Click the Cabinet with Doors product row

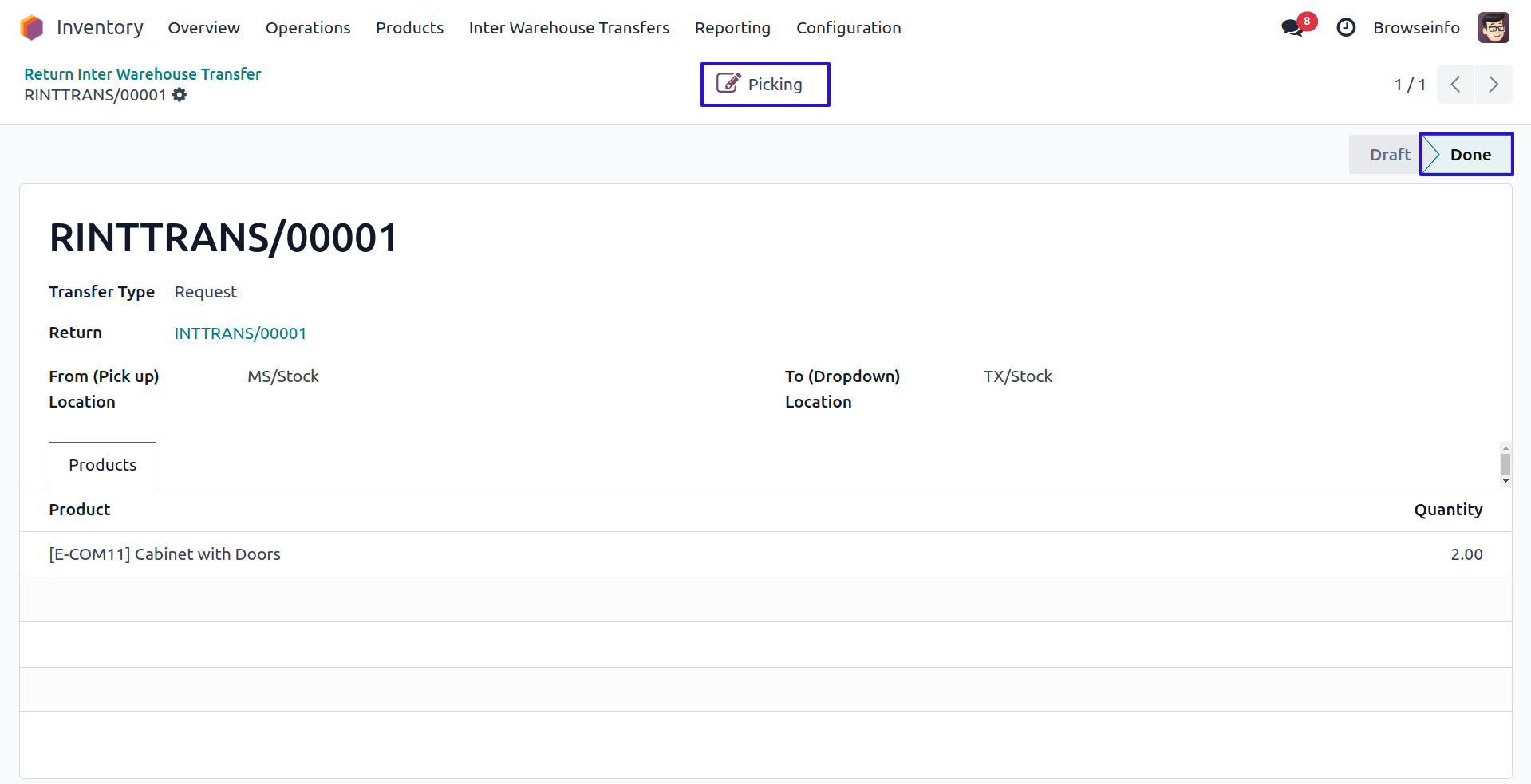pyautogui.click(x=165, y=554)
